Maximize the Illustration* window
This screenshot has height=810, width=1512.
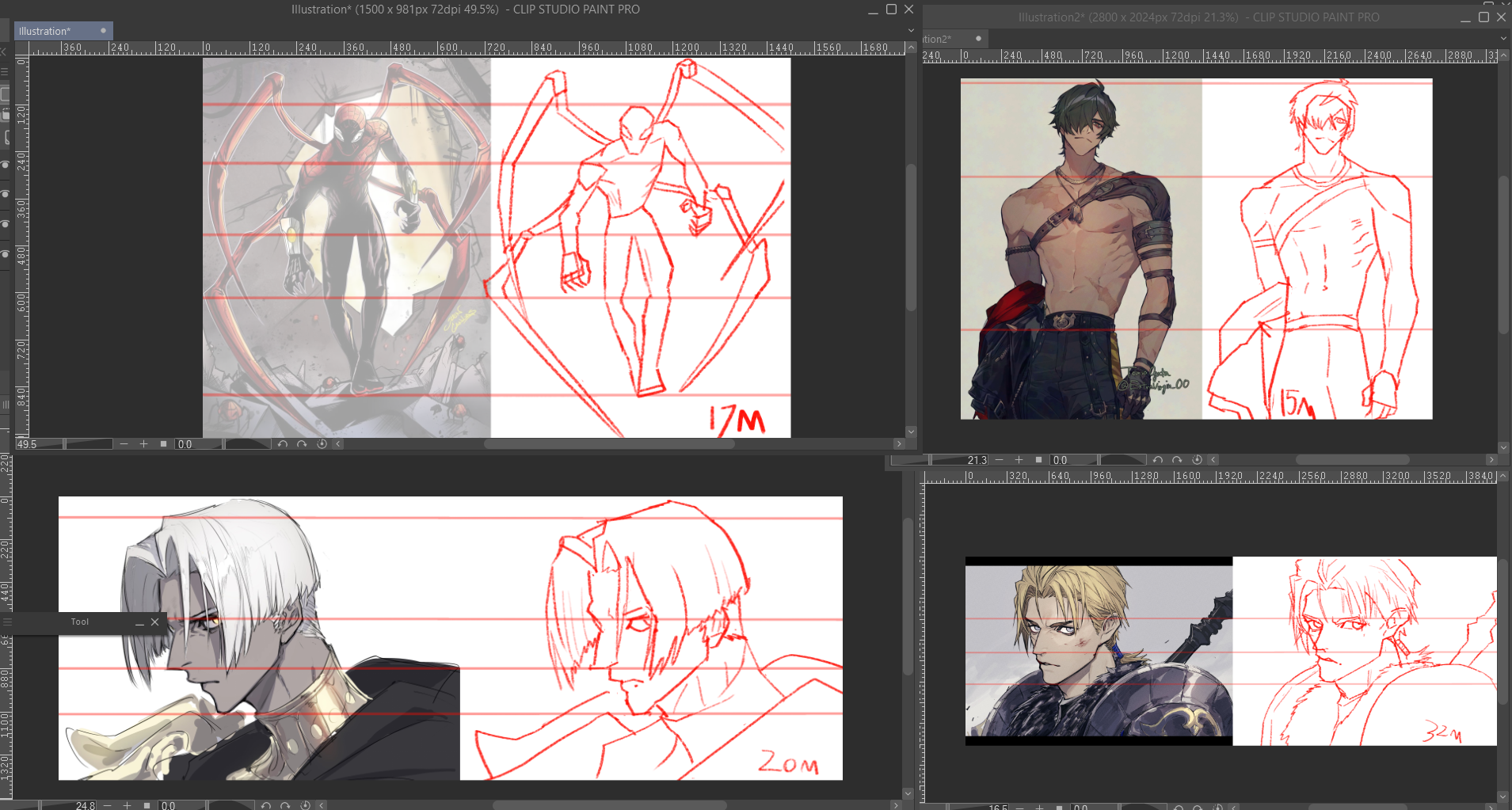pos(891,10)
